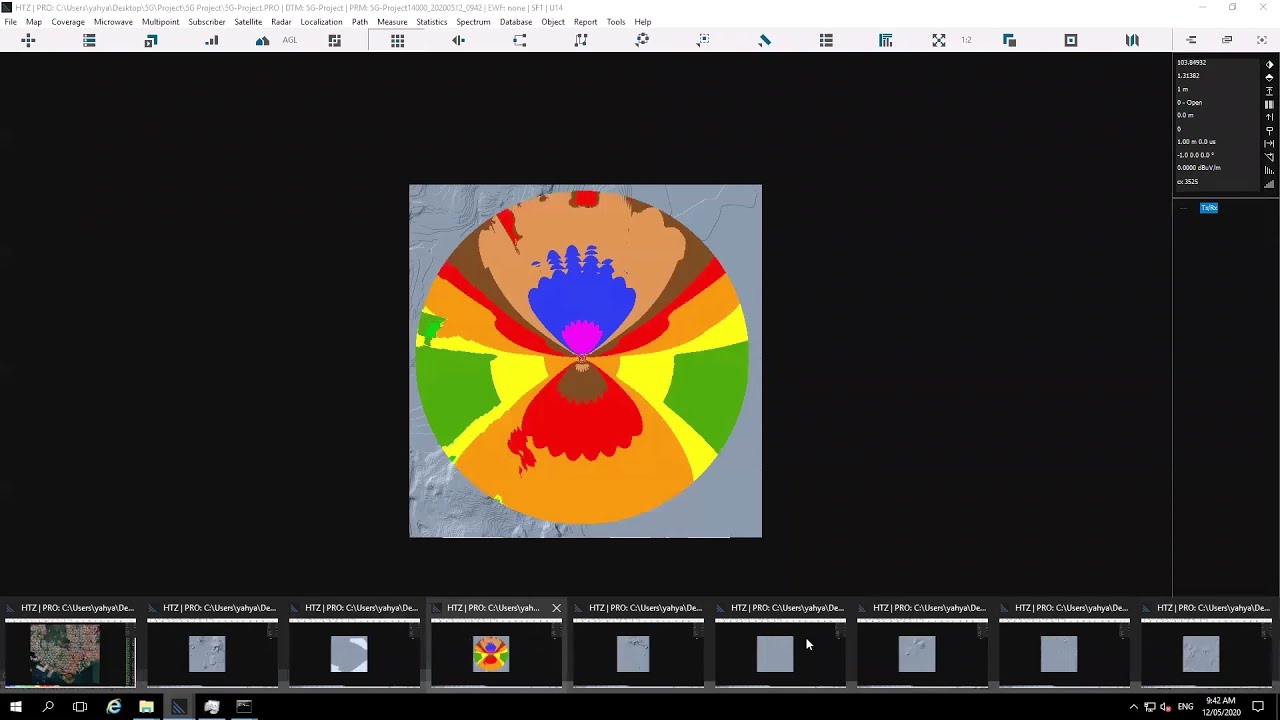Open the Spectrum menu
The image size is (1280, 720).
pyautogui.click(x=473, y=22)
